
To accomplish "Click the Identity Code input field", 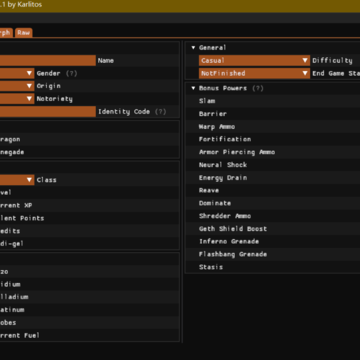I will (48, 111).
